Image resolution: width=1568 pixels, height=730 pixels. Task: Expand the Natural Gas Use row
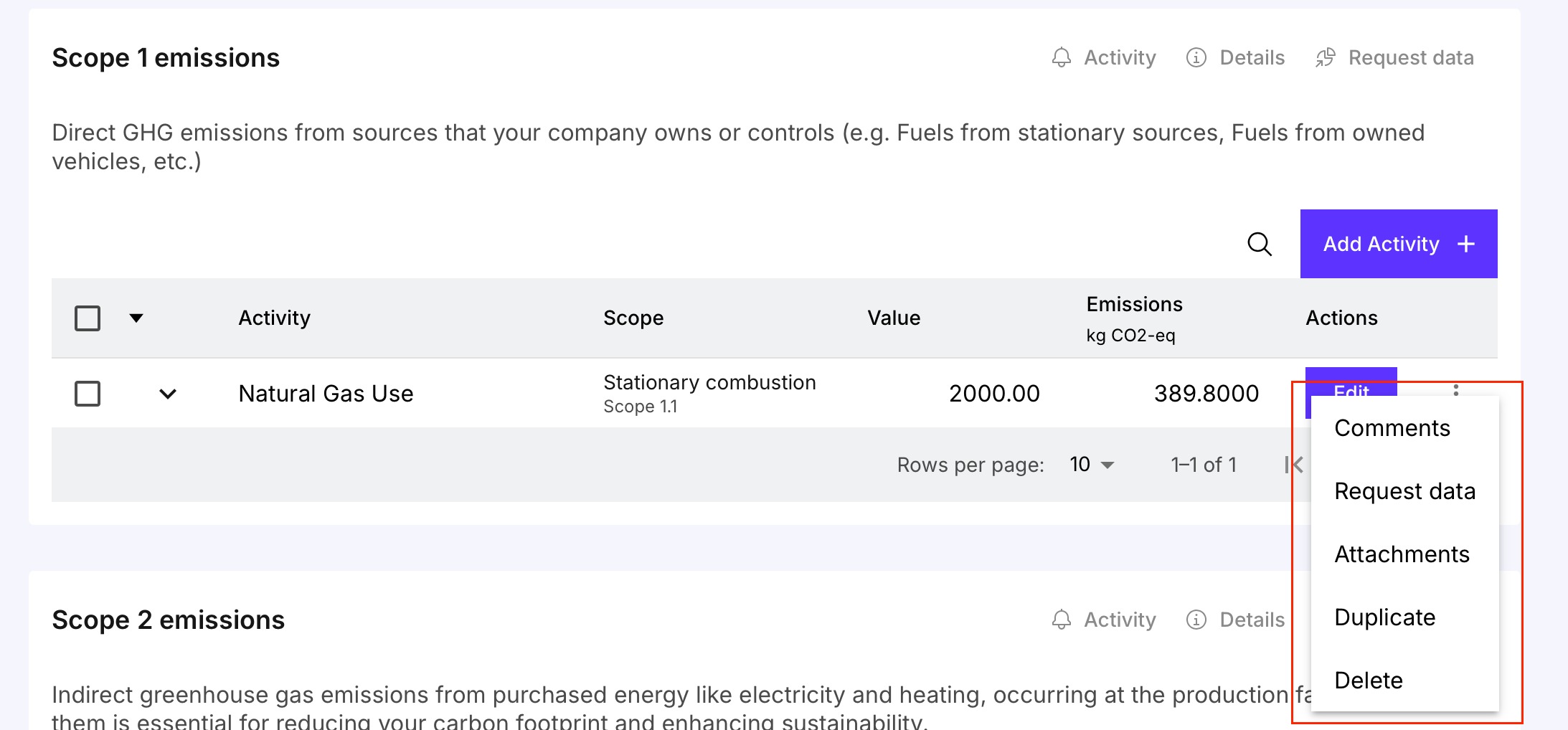[168, 394]
